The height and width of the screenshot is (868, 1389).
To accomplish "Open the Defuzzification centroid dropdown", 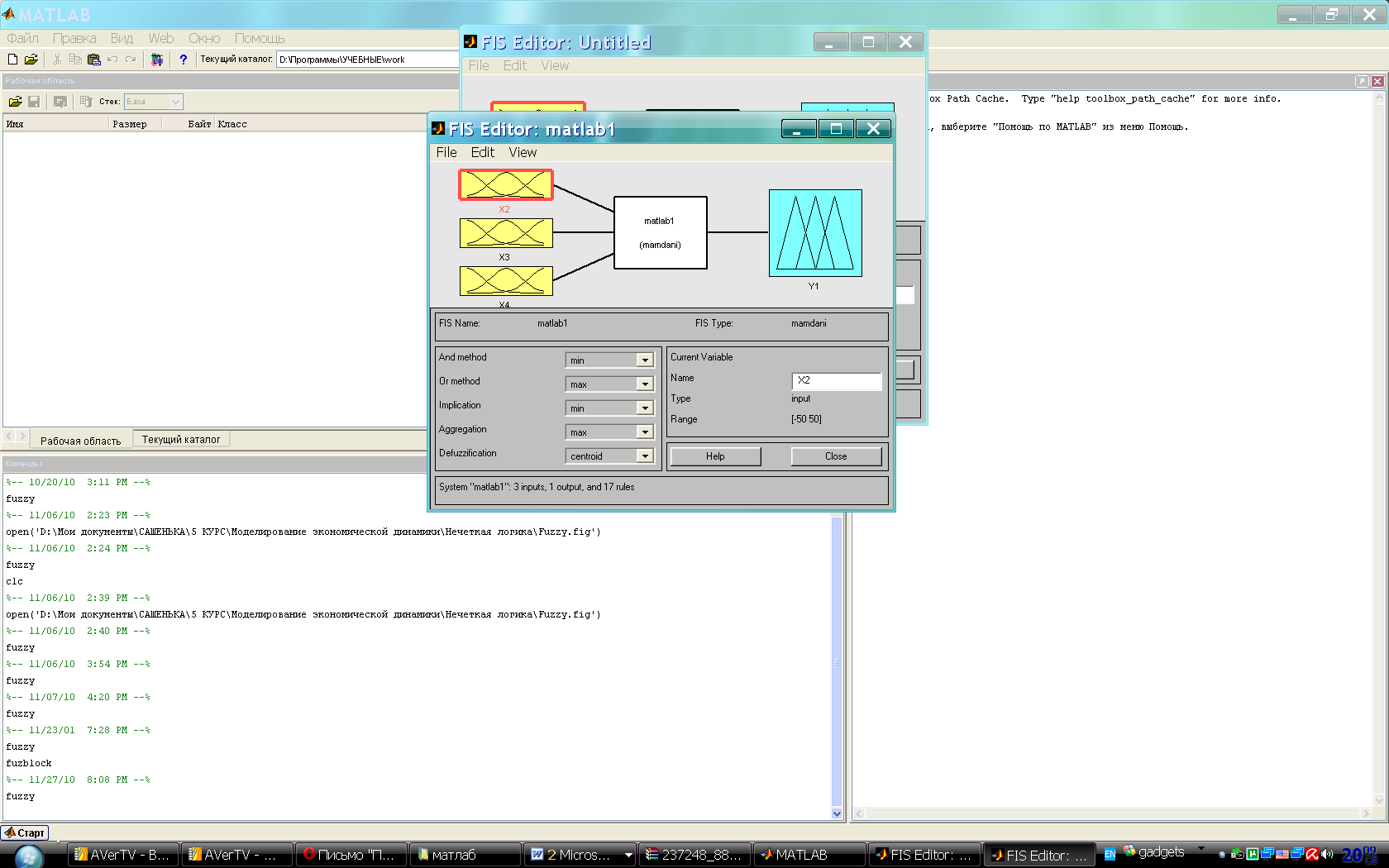I will tap(645, 456).
